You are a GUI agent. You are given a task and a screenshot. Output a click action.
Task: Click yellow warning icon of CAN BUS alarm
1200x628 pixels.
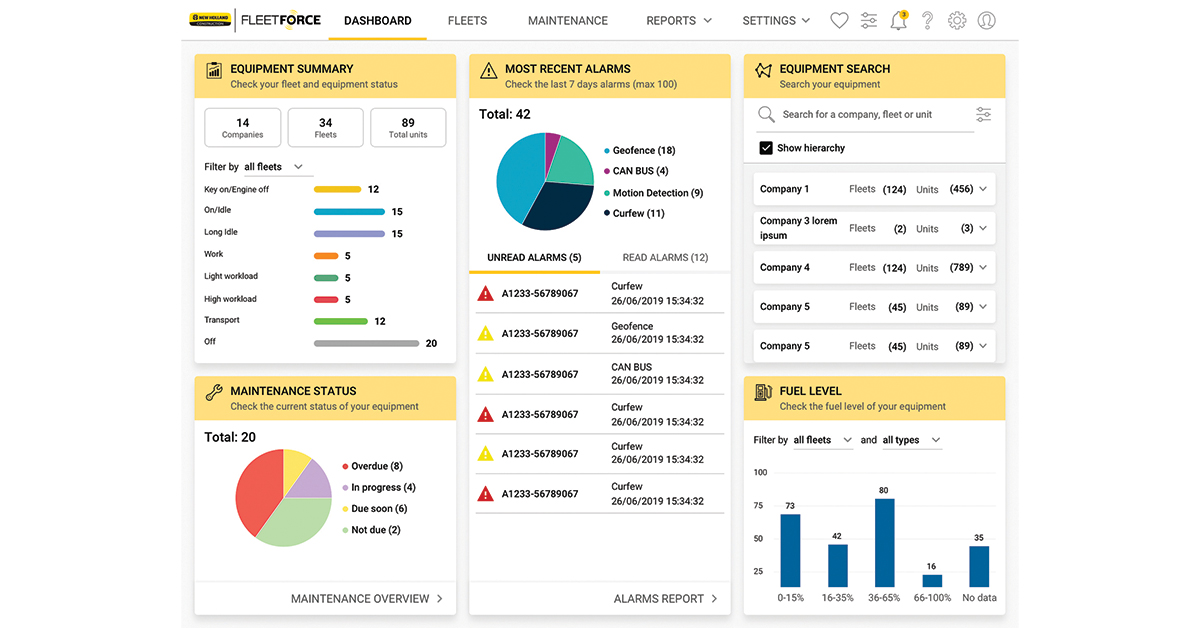coord(485,374)
